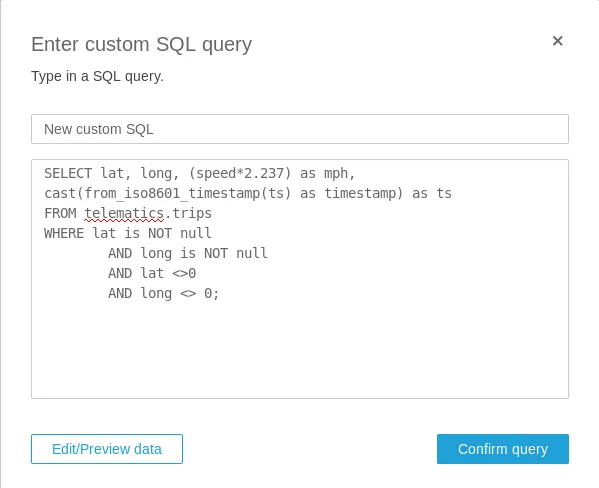
Task: Place cursor on SELECT keyword in query
Action: click(68, 173)
